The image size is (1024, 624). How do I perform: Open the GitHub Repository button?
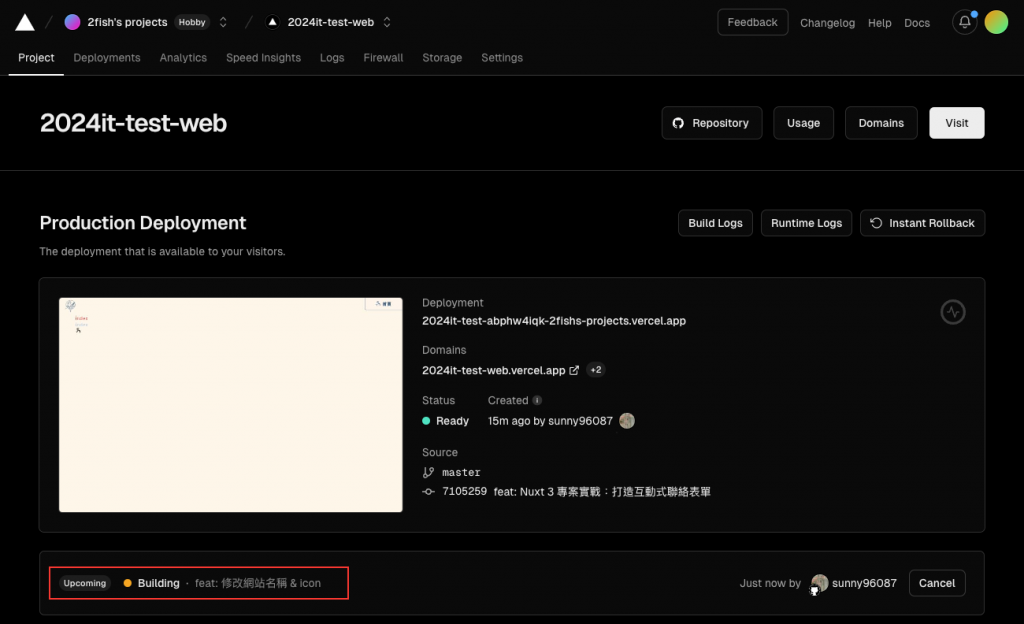712,123
